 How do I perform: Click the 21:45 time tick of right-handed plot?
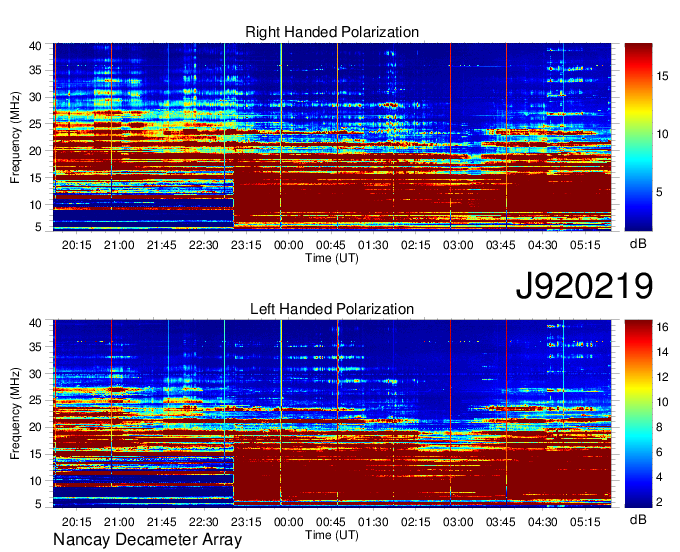click(x=161, y=245)
